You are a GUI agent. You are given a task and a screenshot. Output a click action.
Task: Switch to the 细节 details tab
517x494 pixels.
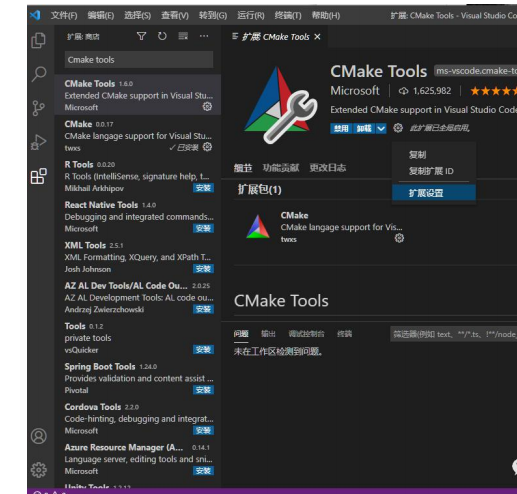(243, 168)
